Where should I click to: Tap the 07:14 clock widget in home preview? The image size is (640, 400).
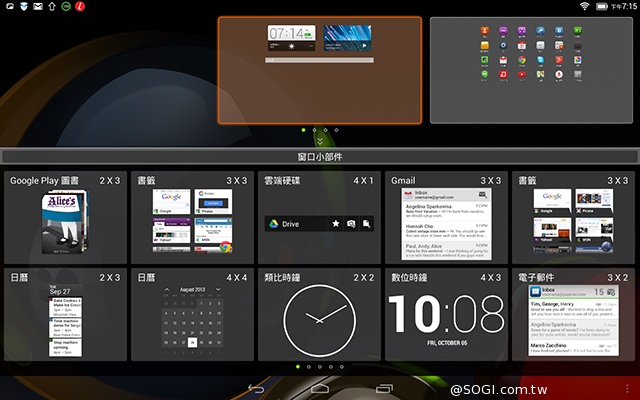pos(291,38)
